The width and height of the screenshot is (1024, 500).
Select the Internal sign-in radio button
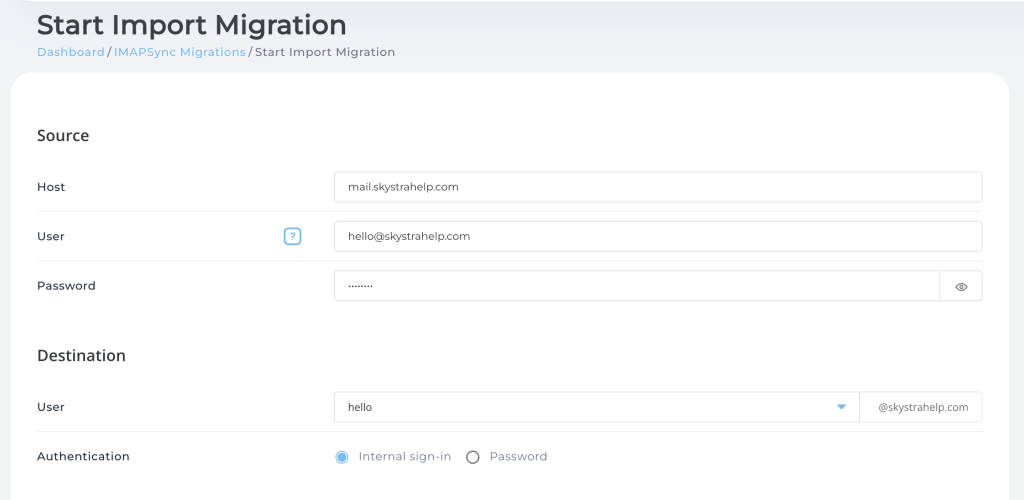pos(342,457)
